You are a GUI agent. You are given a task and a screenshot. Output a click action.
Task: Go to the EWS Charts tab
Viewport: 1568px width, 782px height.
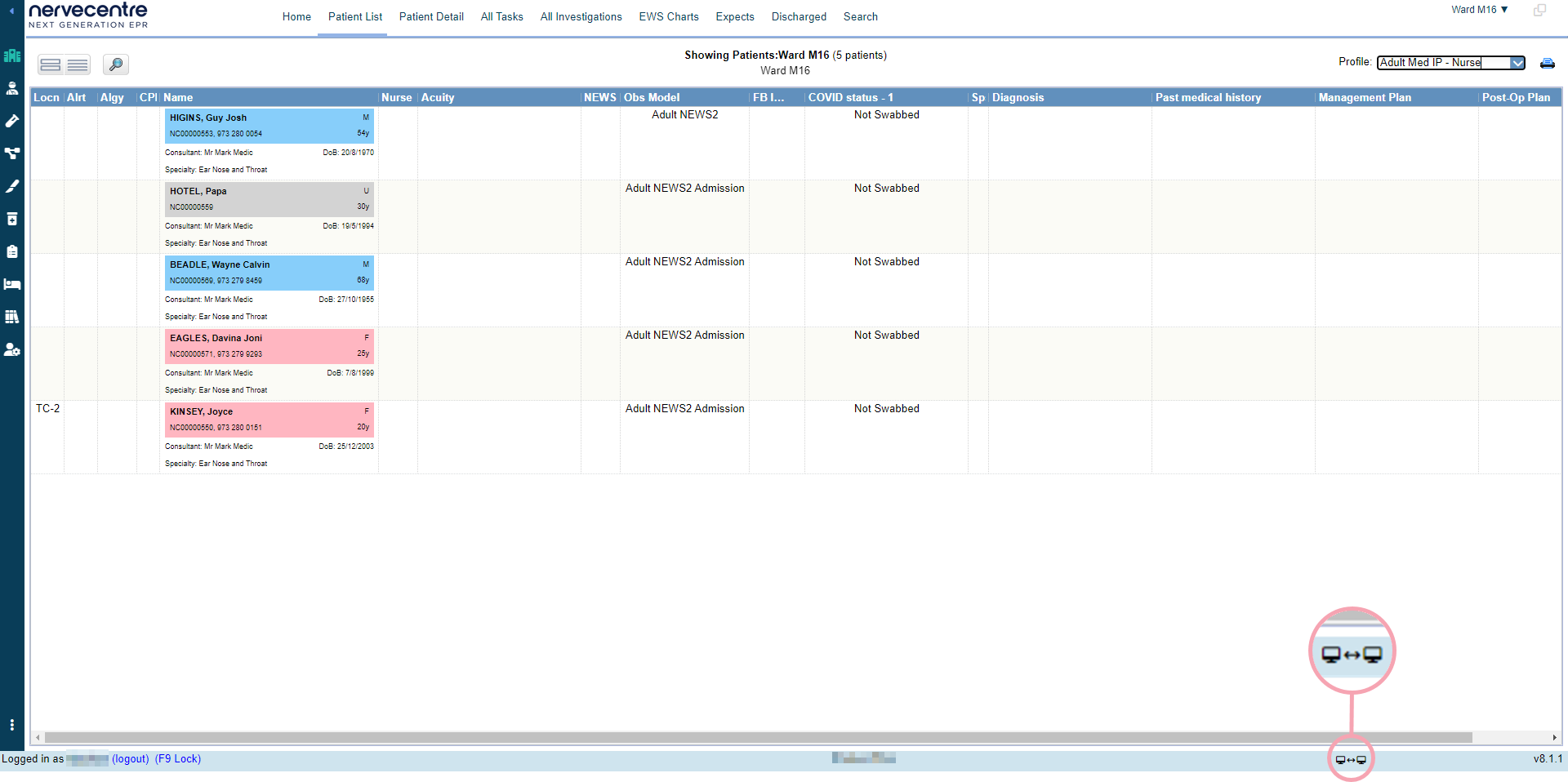tap(668, 16)
